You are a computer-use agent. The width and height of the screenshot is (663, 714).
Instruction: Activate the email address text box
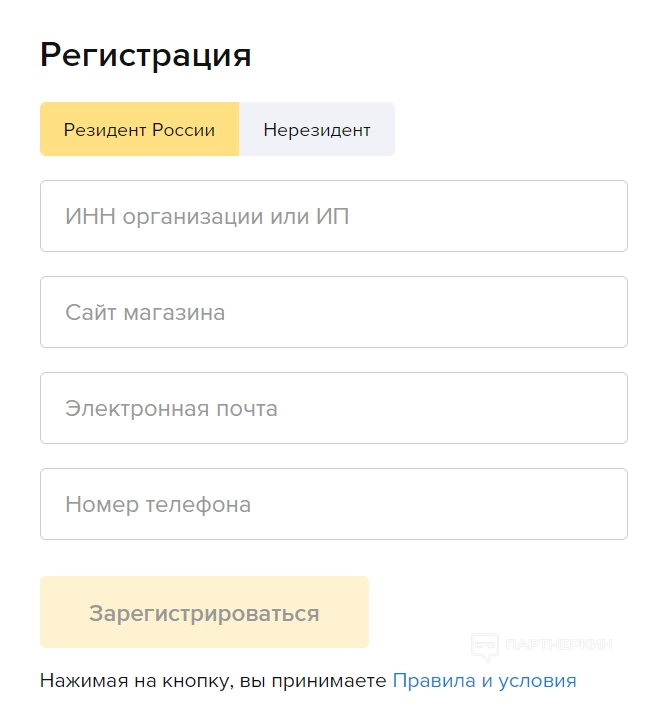[333, 408]
